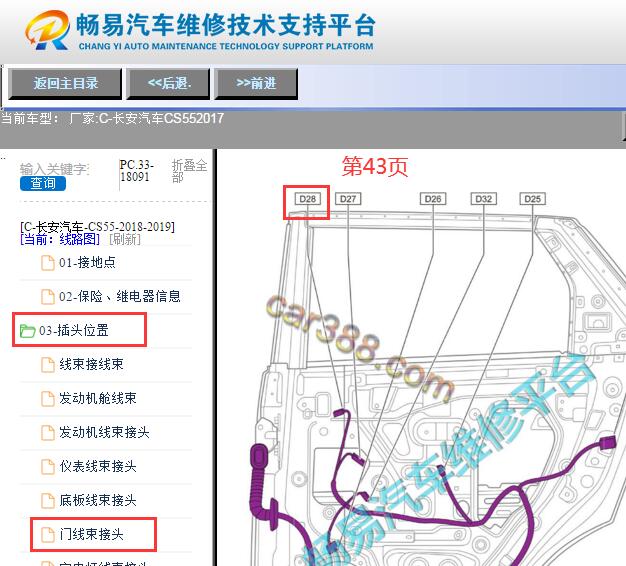Open 门线束接头 page
626x566 pixels.
pyautogui.click(x=91, y=534)
